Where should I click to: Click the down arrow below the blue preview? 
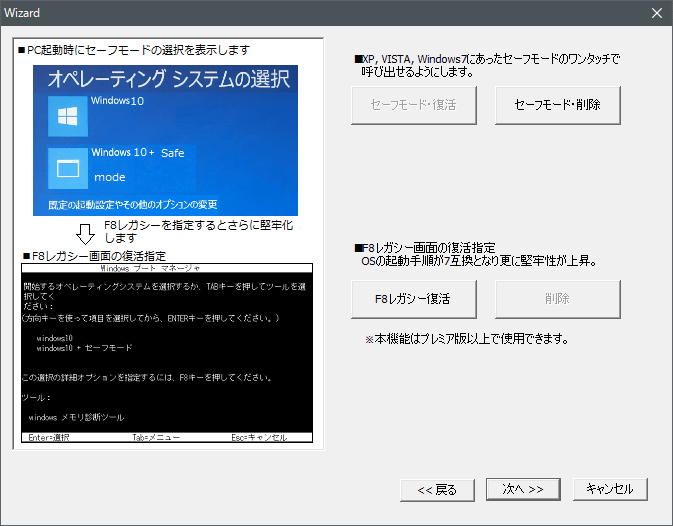(x=85, y=234)
